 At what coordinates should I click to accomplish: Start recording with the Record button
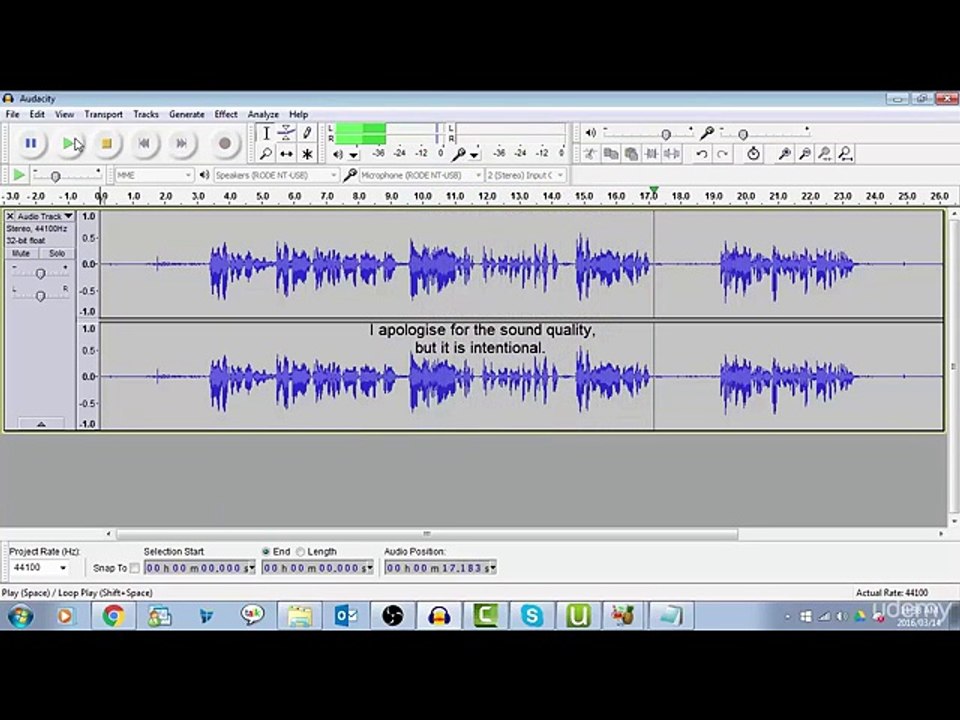pyautogui.click(x=225, y=143)
